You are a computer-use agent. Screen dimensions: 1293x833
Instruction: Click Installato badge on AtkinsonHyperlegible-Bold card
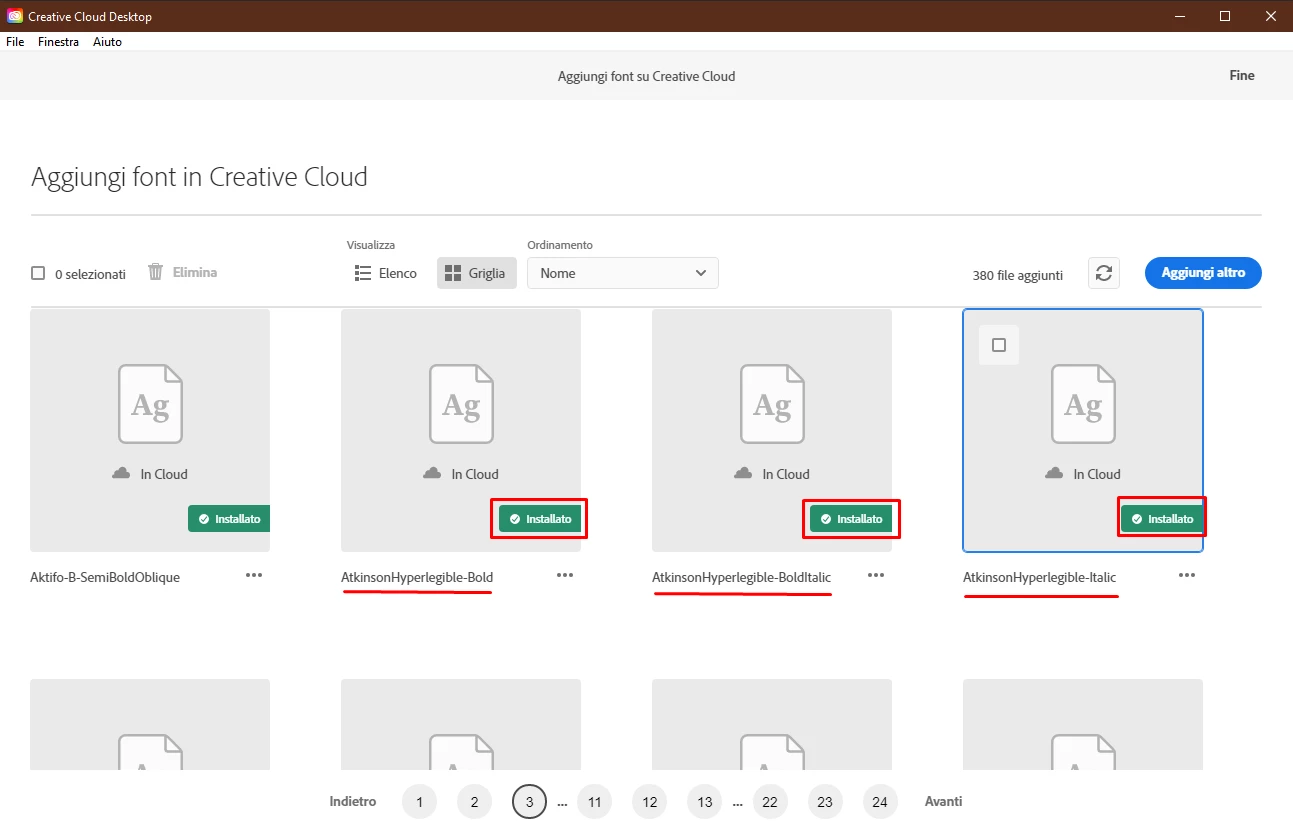coord(540,519)
